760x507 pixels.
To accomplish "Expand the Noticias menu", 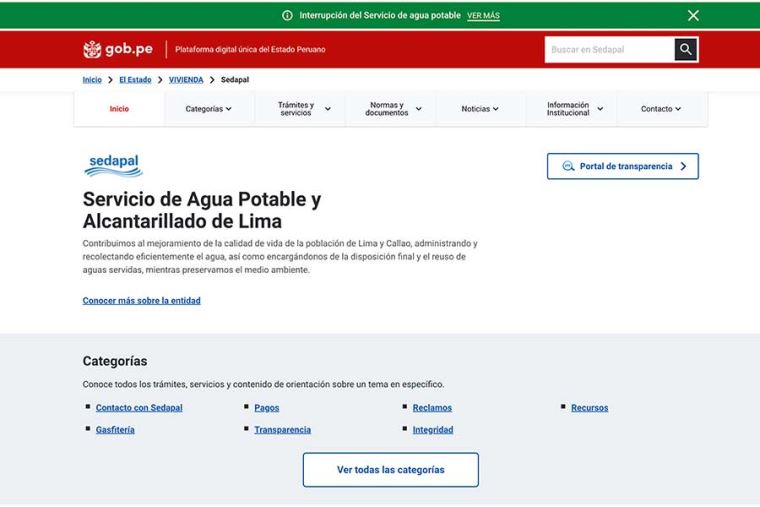I will point(480,109).
